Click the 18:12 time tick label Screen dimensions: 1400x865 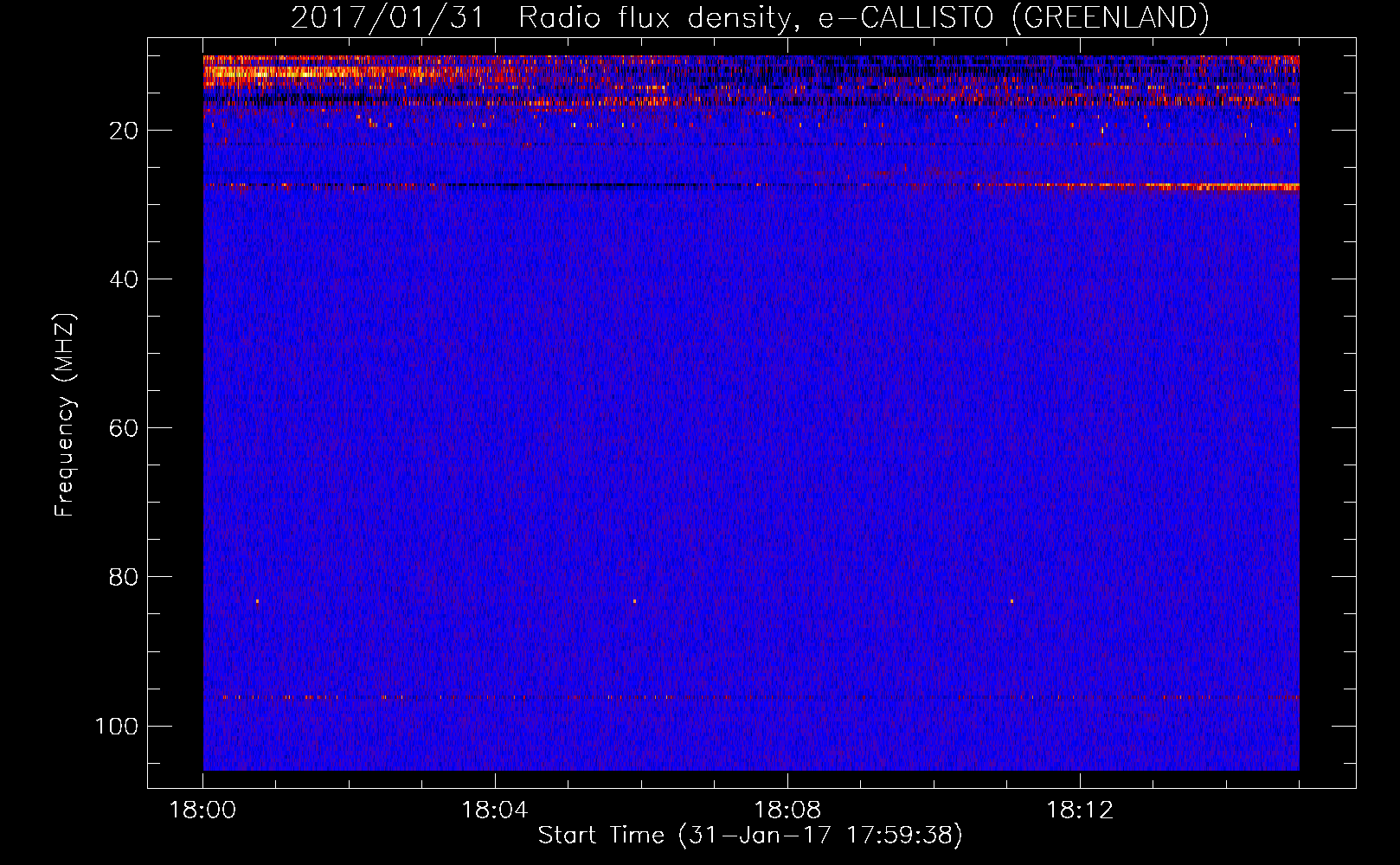pyautogui.click(x=1080, y=811)
